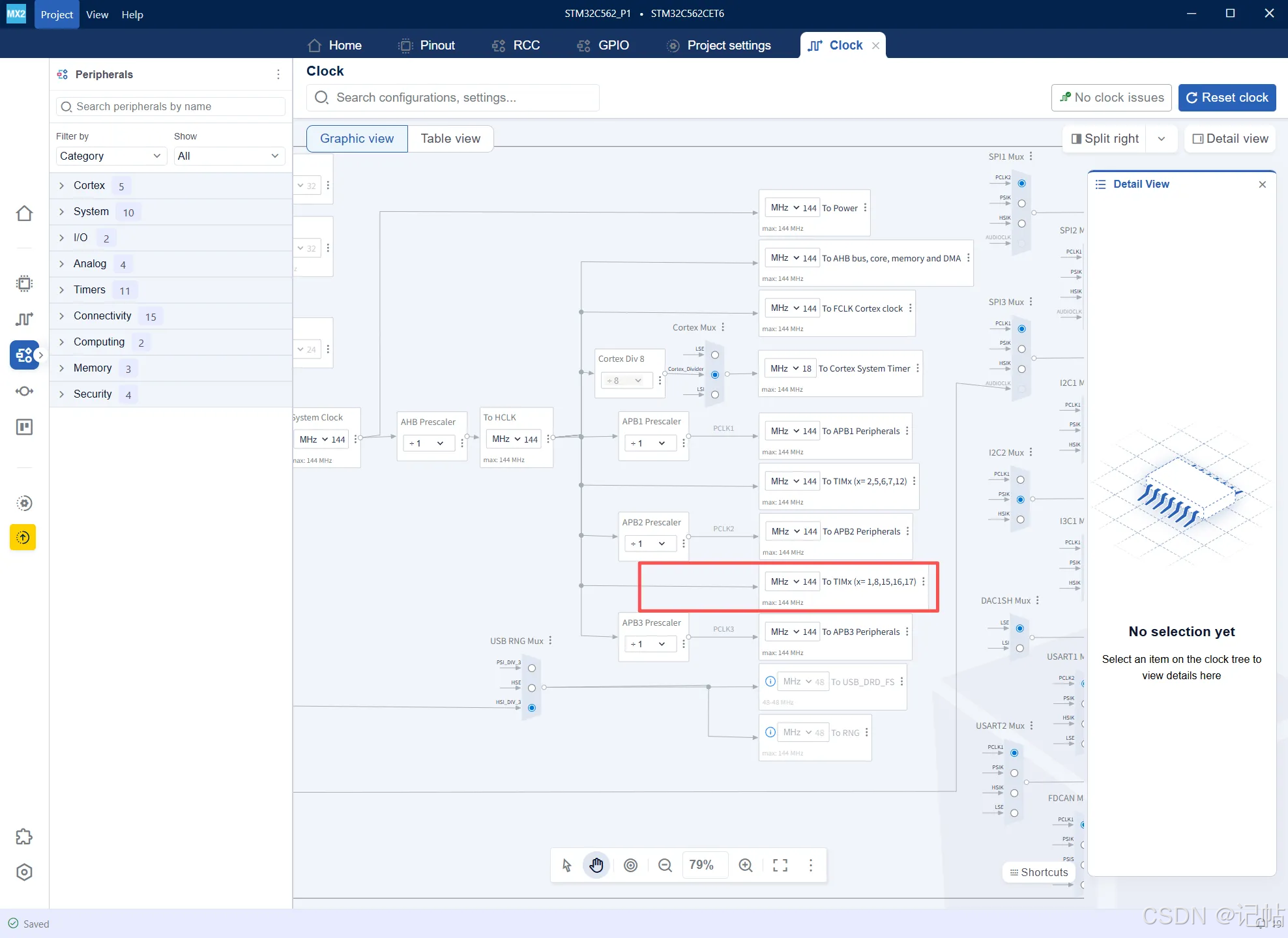1288x938 pixels.
Task: Open the Home icon in left sidebar
Action: coord(24,213)
